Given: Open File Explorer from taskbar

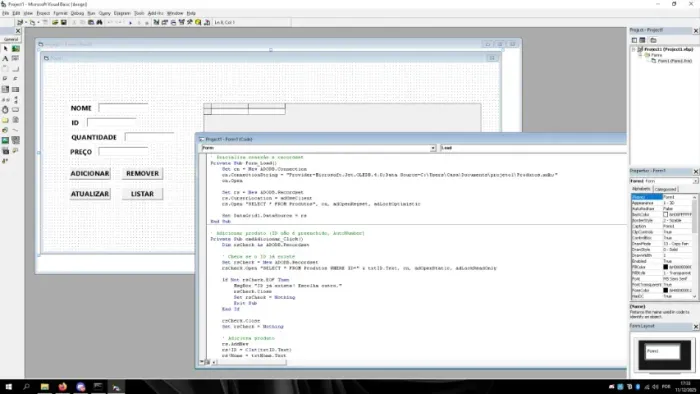Looking at the screenshot, I should tap(45, 387).
